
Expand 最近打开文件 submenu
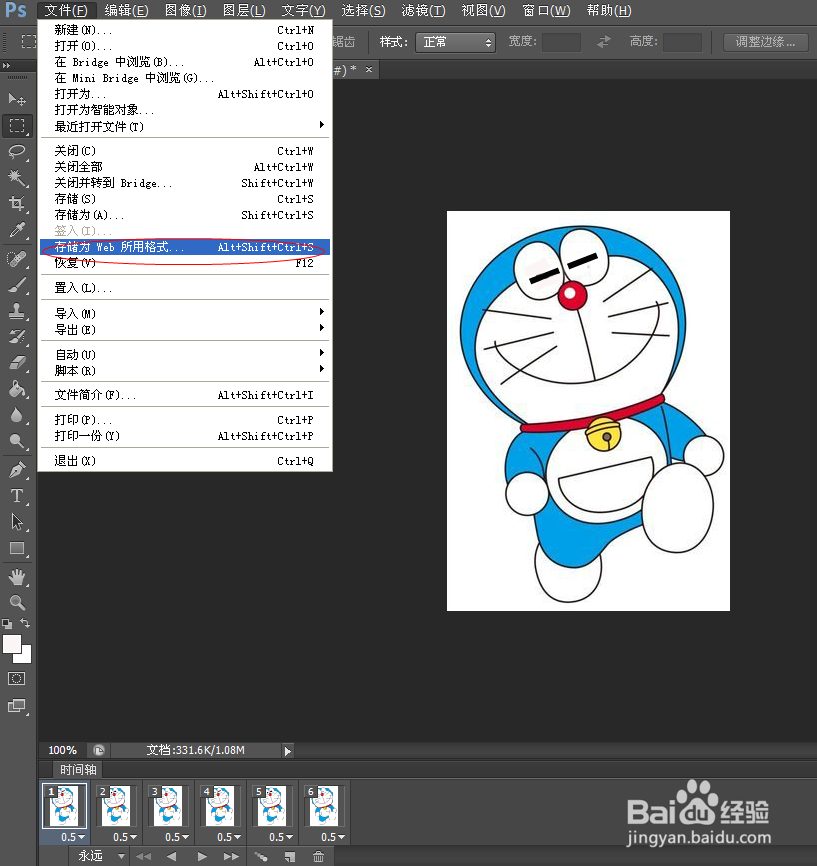pos(185,126)
